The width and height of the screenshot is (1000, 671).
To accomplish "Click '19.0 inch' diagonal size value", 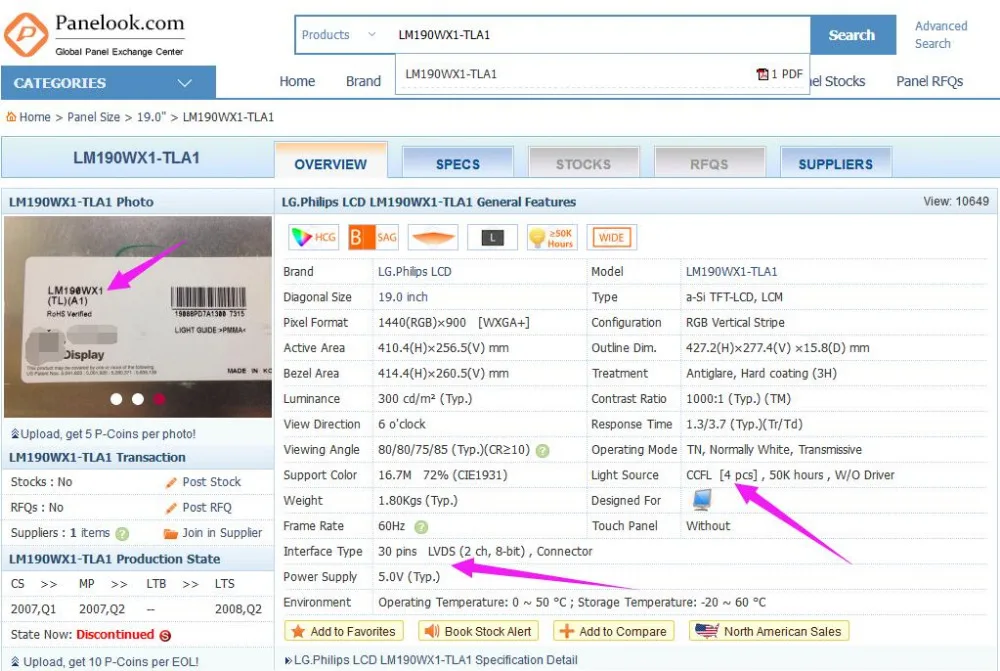I will 402,297.
